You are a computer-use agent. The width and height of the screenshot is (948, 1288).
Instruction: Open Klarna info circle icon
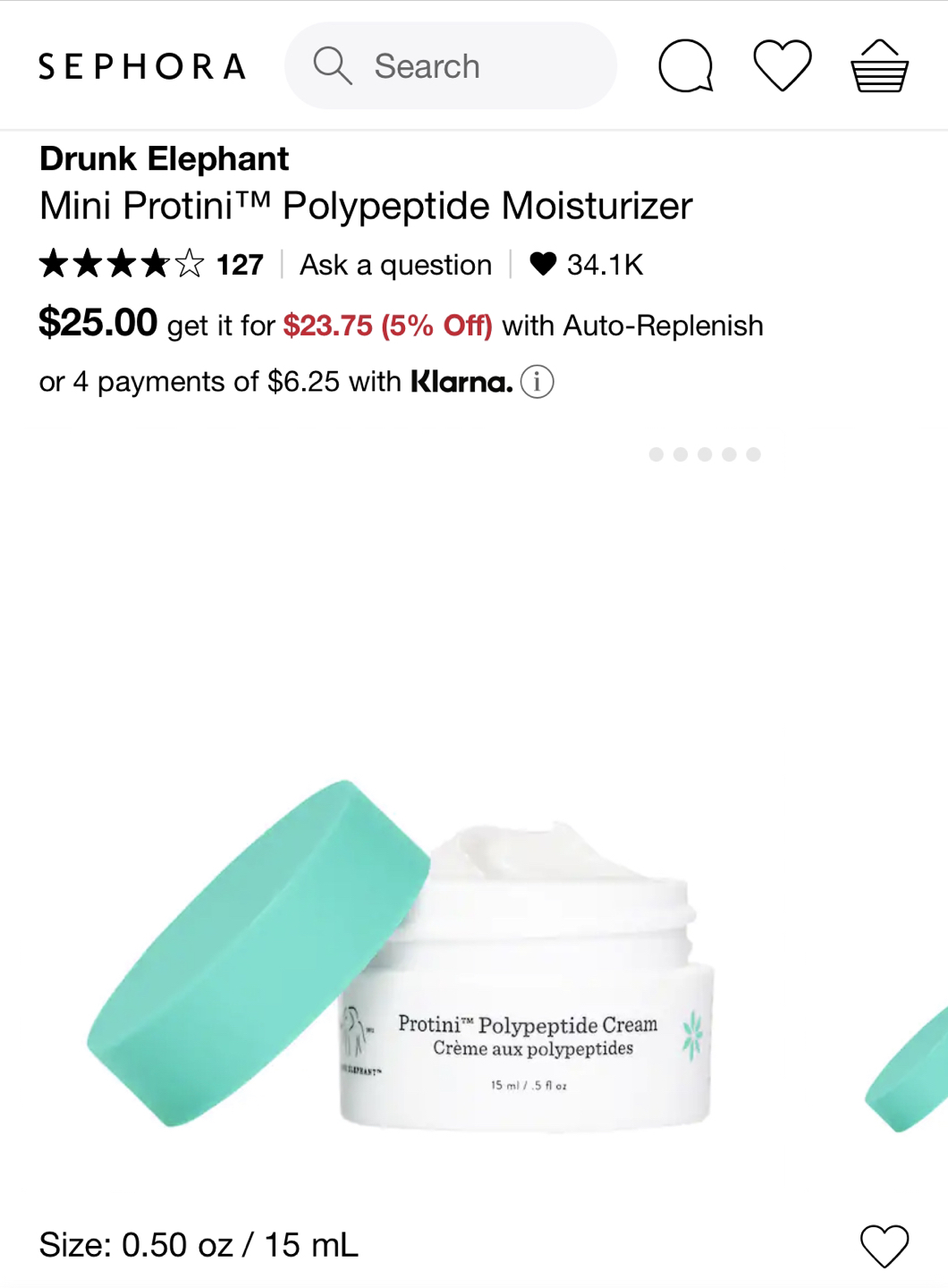537,382
